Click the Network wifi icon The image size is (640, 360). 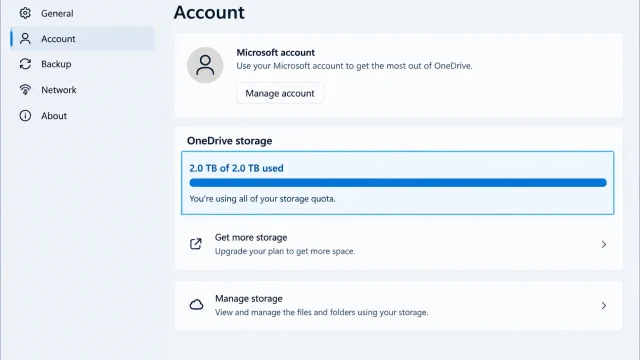(25, 89)
